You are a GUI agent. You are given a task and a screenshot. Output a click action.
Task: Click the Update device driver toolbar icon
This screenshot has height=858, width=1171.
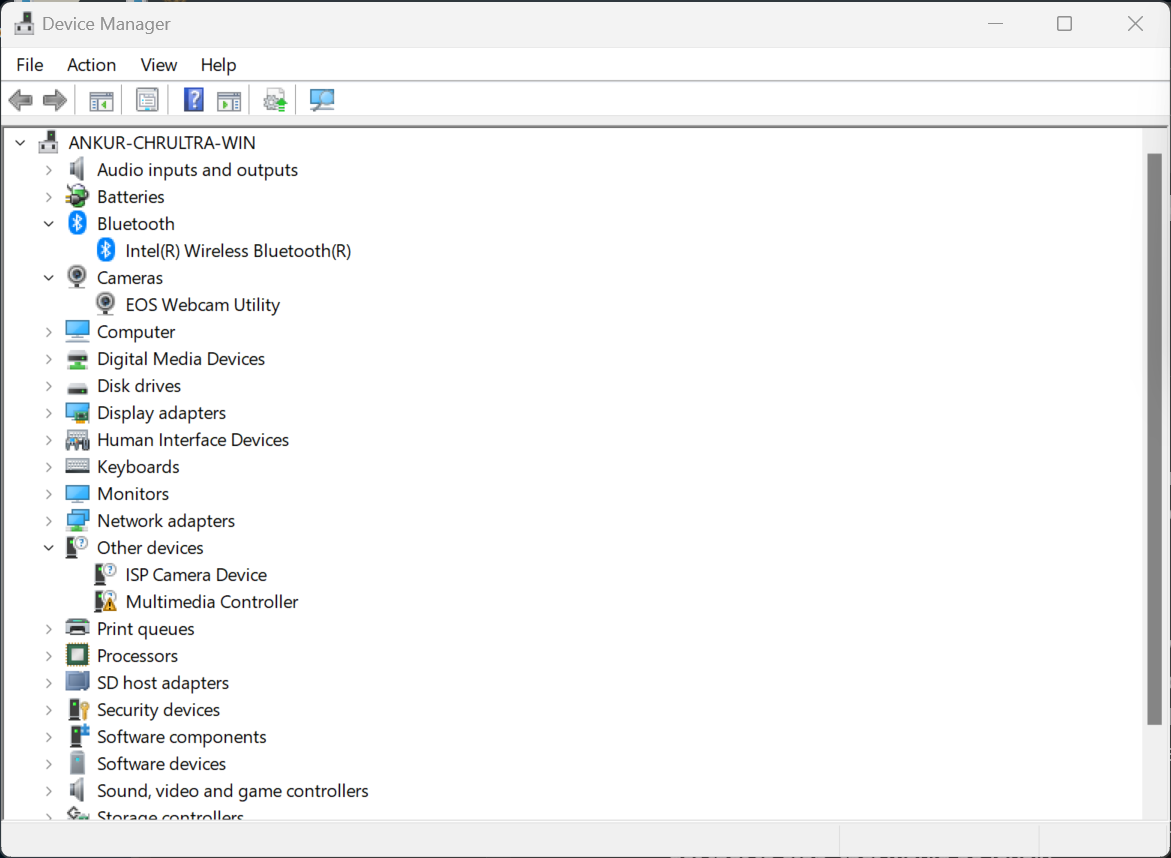(x=275, y=100)
